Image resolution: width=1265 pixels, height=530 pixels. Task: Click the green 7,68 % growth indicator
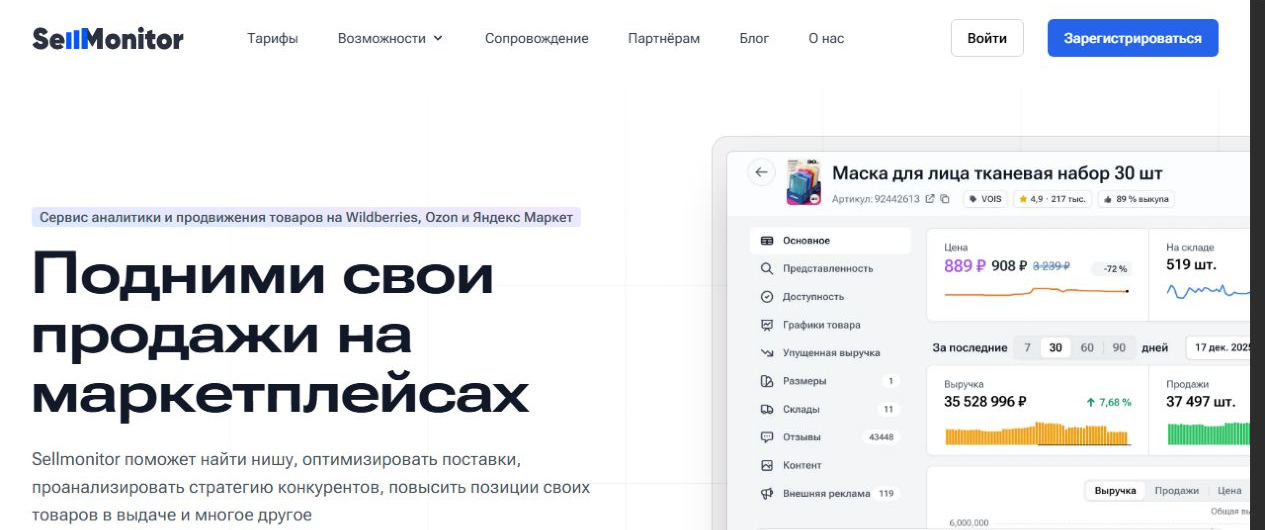coord(1108,402)
